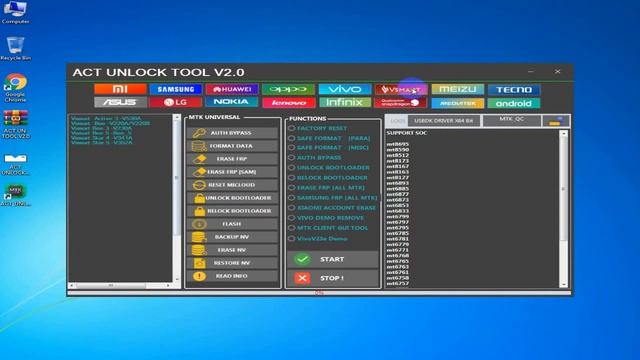Viewport: 640px width, 360px height.
Task: Pick the OPPO brand logo
Action: pyautogui.click(x=288, y=89)
